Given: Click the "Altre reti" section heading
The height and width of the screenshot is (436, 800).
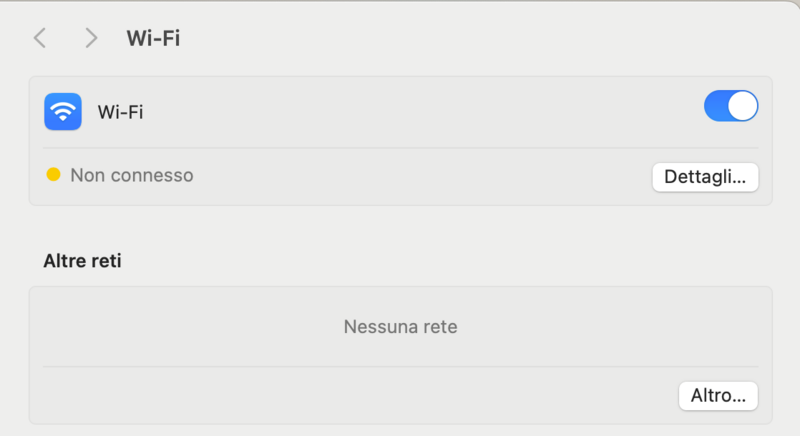Looking at the screenshot, I should coord(90,261).
